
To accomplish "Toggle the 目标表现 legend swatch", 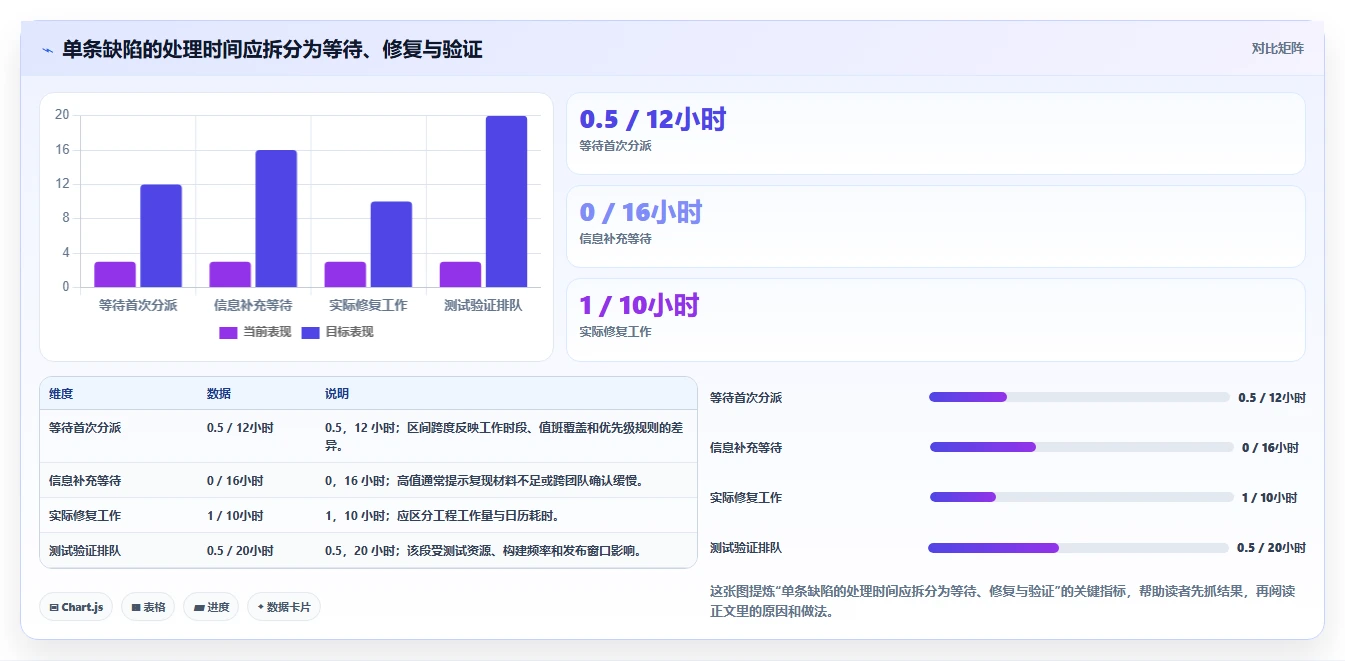I will pyautogui.click(x=310, y=332).
